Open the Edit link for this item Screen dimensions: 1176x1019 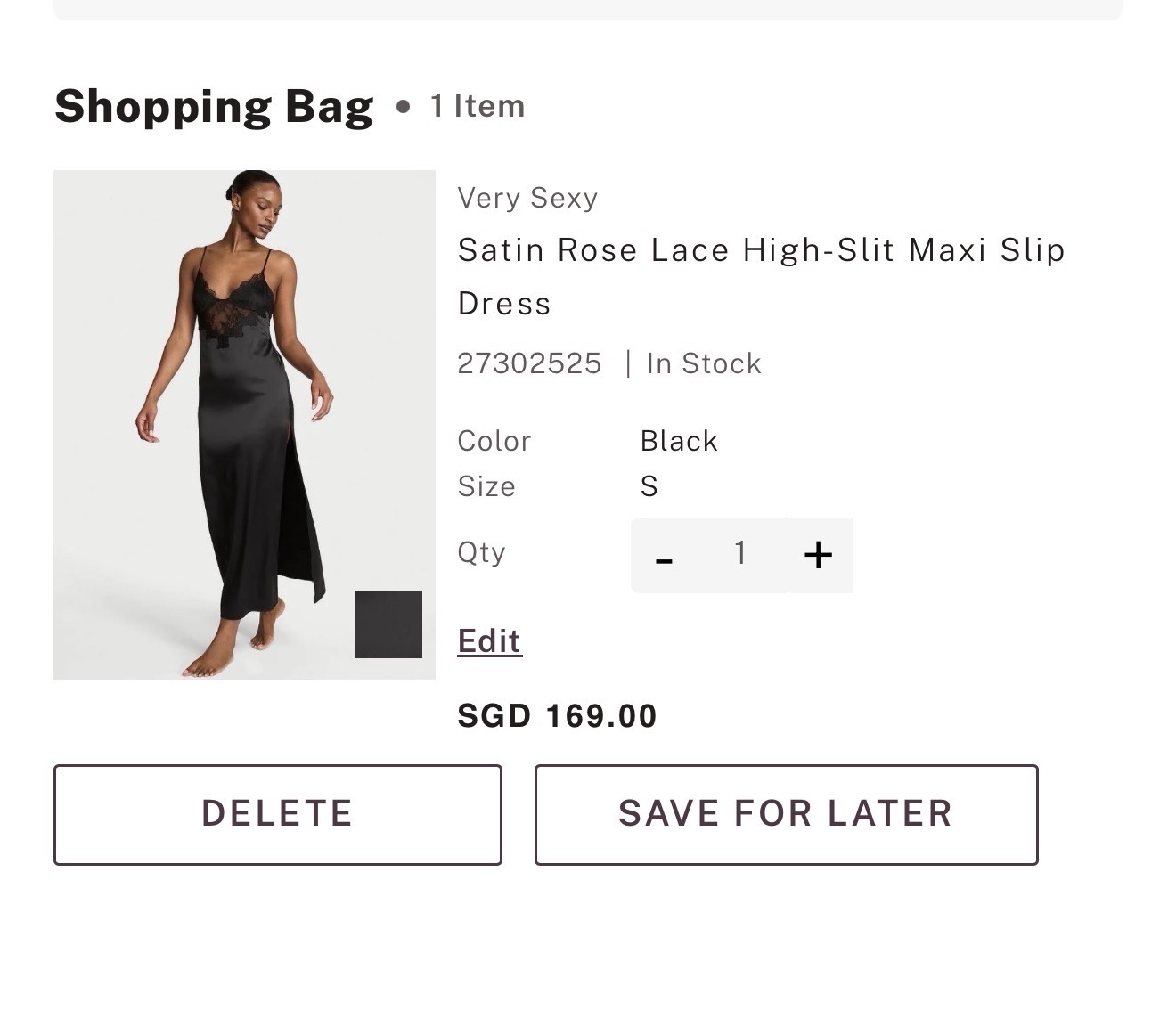489,641
